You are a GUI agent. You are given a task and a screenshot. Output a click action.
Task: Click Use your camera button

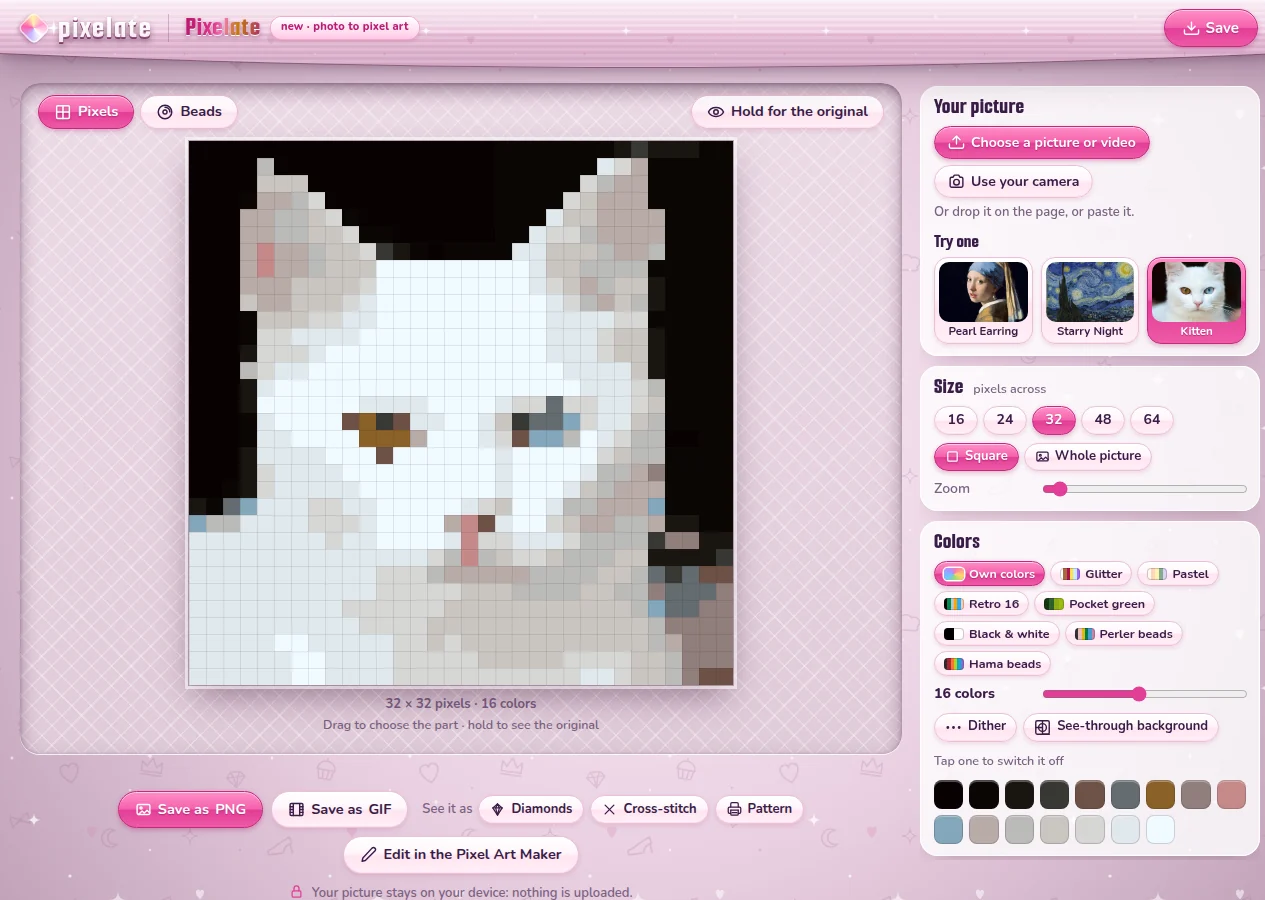click(x=1013, y=181)
